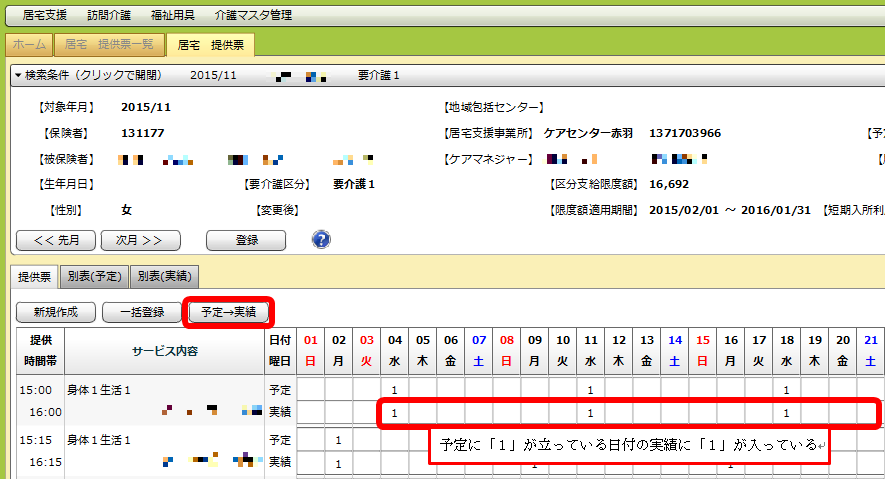This screenshot has width=885, height=479.
Task: Open the 訪問介護 menu
Action: (x=109, y=15)
